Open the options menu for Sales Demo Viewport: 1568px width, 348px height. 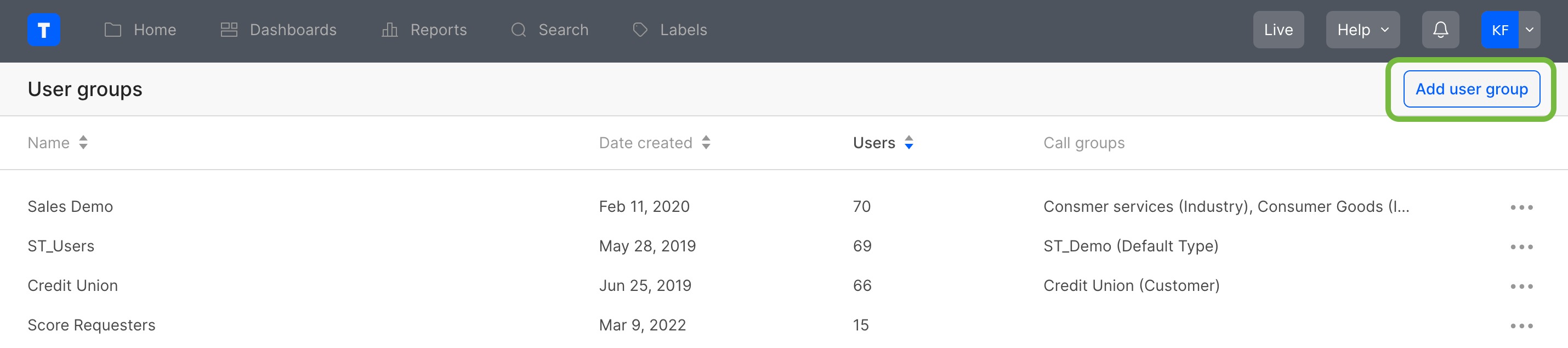[x=1522, y=206]
